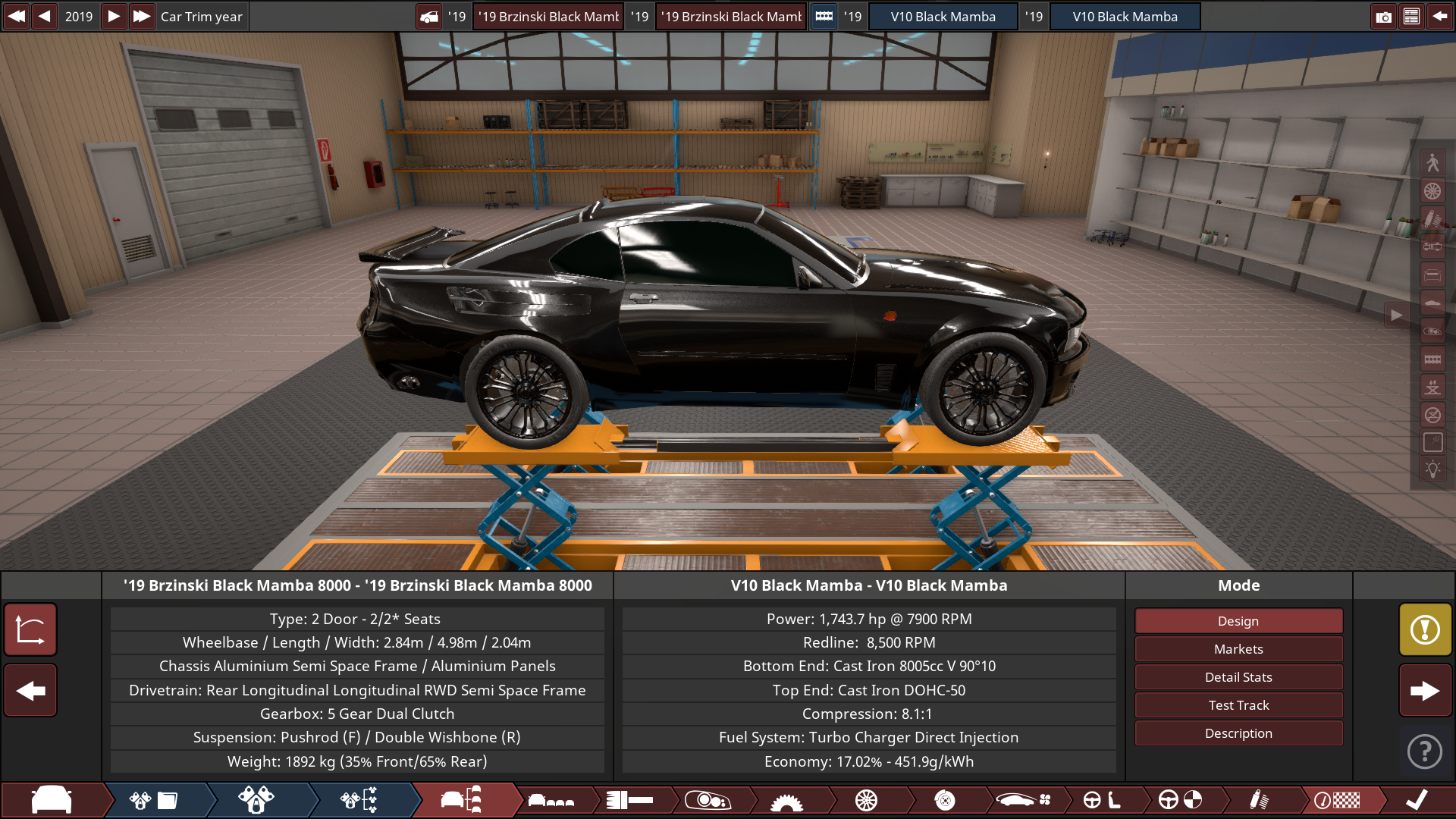Click the car model icon in top bar

point(429,17)
